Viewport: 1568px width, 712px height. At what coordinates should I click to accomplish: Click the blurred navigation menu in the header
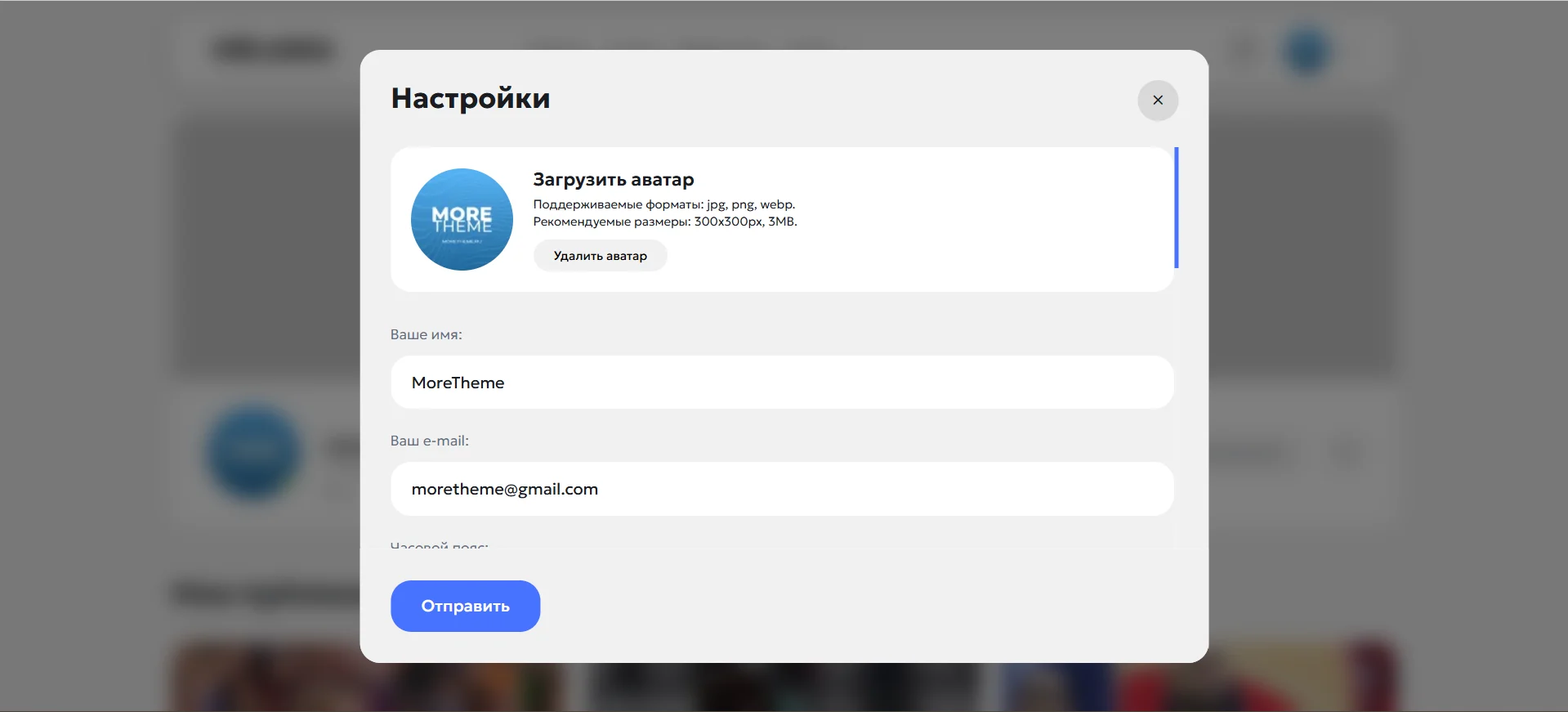tap(678, 45)
